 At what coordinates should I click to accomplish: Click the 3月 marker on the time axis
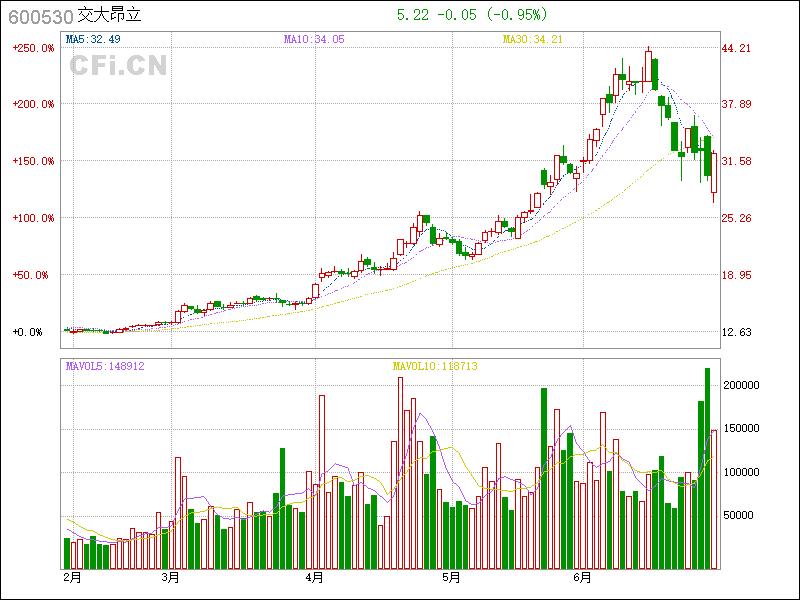coord(171,578)
